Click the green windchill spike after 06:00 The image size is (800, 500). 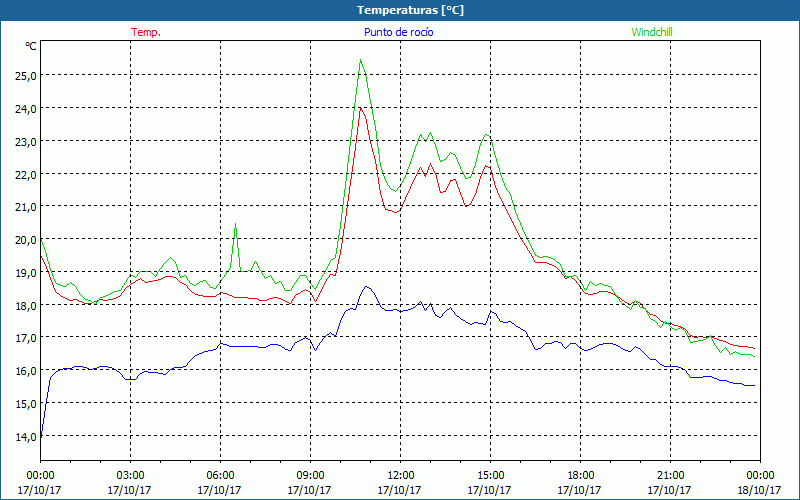click(x=235, y=224)
